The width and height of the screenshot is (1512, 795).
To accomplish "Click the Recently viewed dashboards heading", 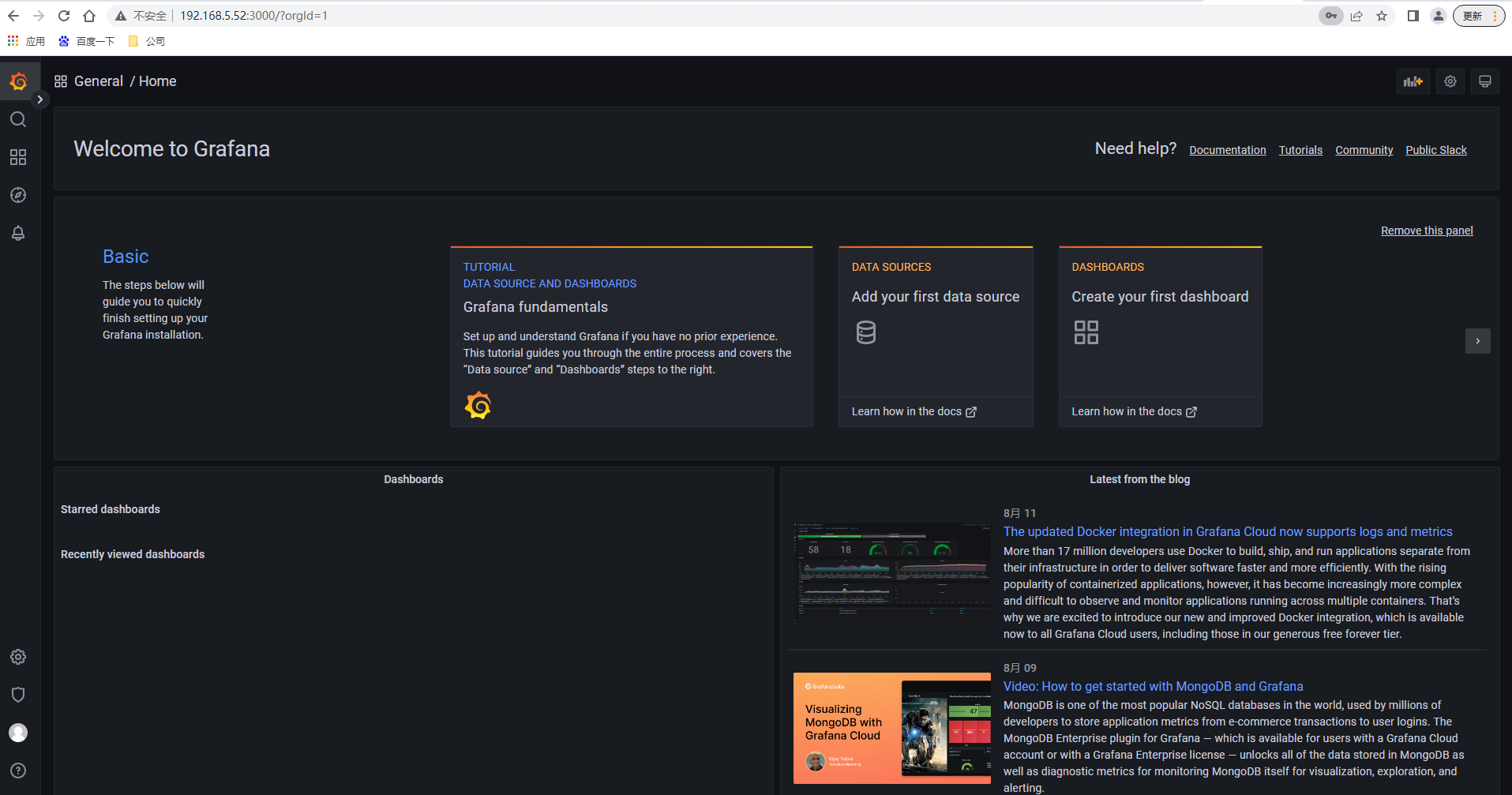I will coord(133,554).
